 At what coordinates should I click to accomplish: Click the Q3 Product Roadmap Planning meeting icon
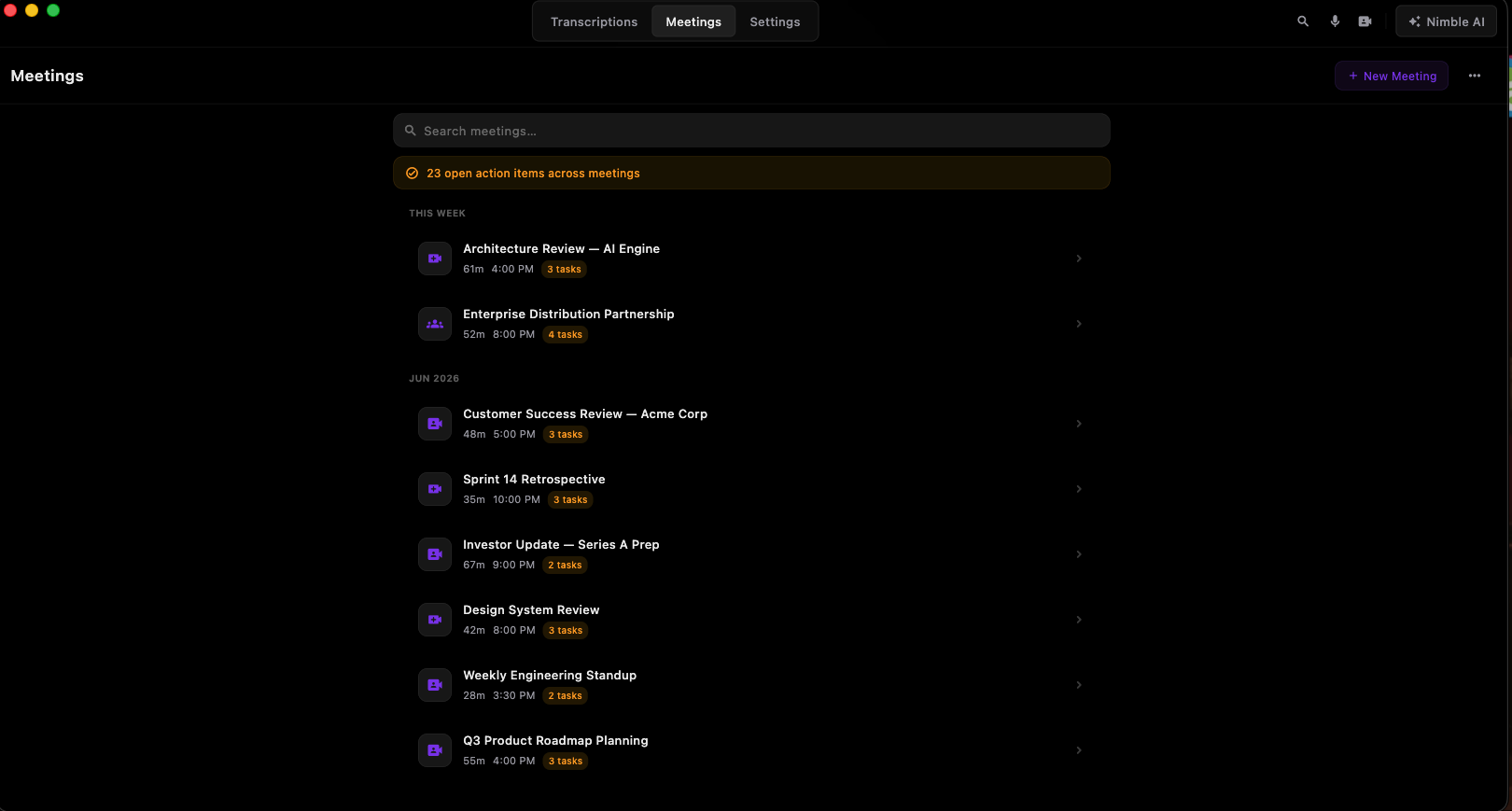[435, 750]
